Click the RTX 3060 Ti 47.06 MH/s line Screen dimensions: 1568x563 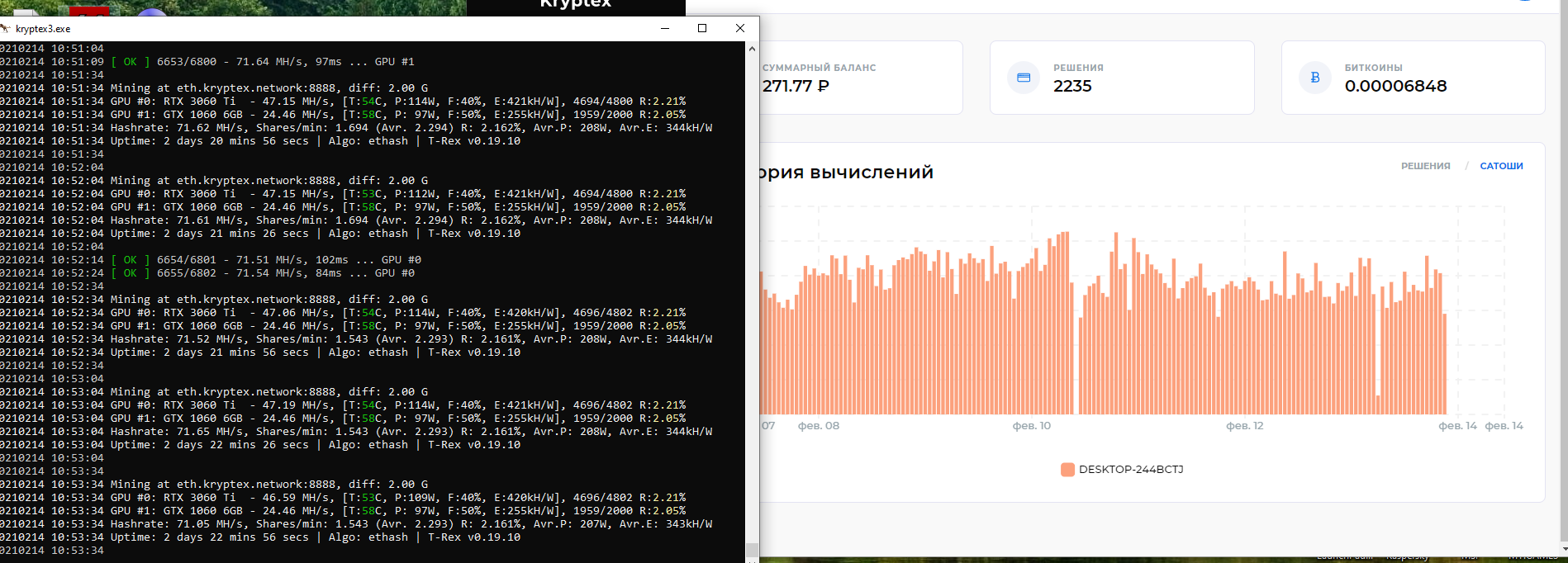click(x=343, y=313)
